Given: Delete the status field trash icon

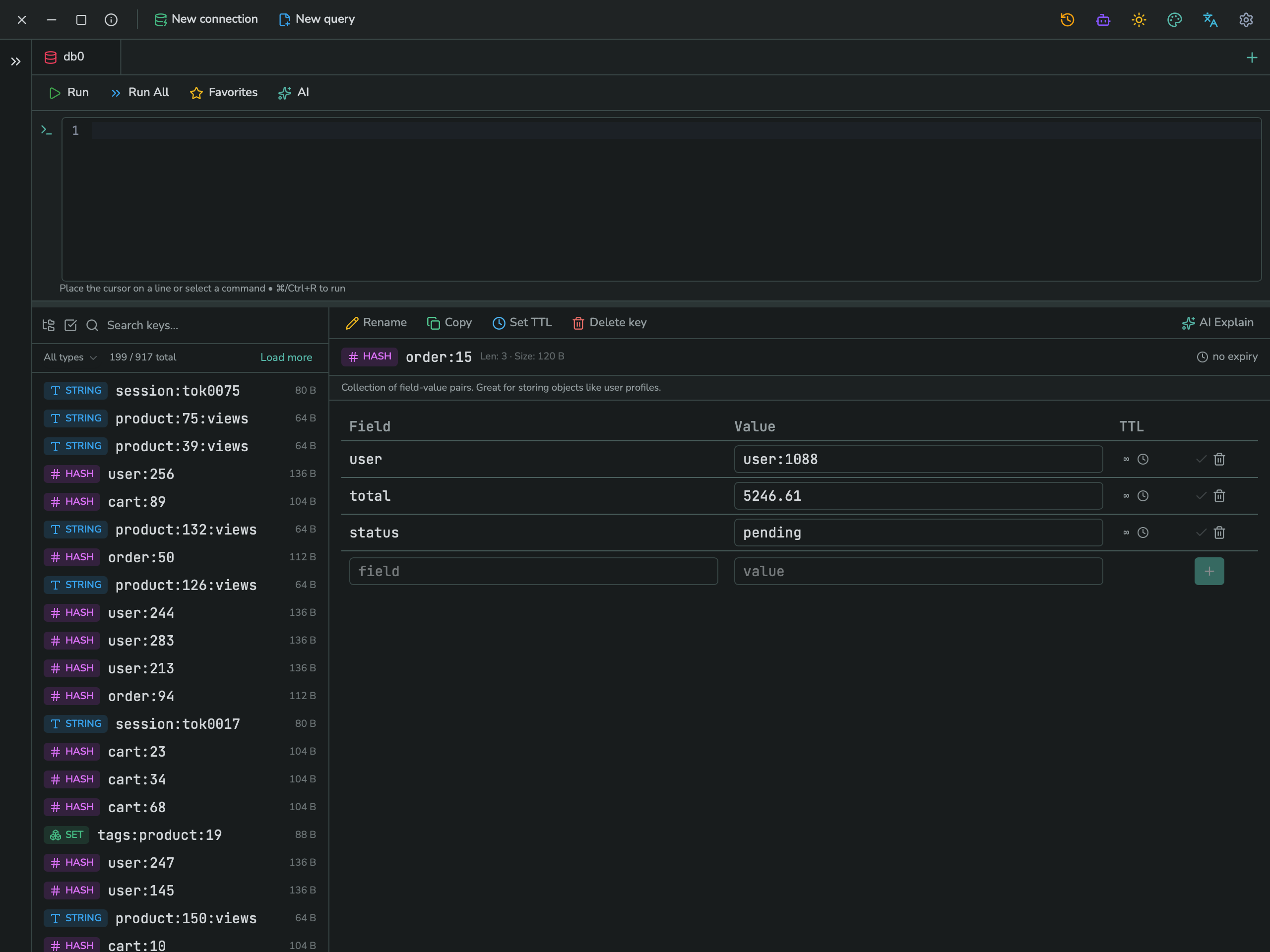Looking at the screenshot, I should 1219,533.
